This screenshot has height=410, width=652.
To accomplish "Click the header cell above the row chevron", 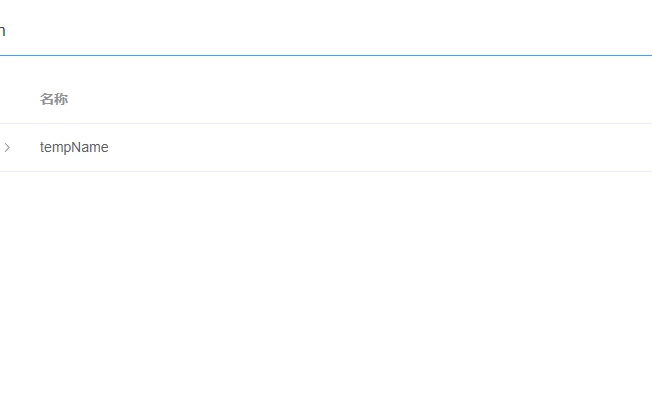I will tap(8, 100).
